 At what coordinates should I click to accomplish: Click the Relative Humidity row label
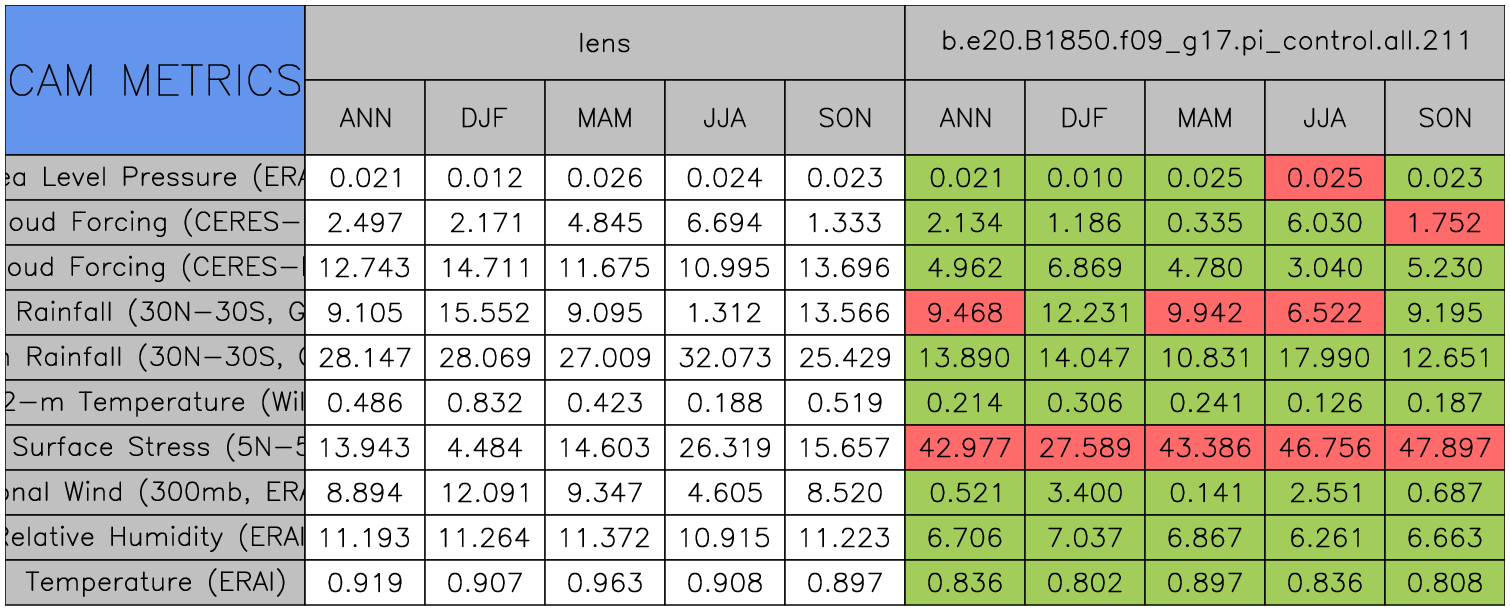[155, 537]
